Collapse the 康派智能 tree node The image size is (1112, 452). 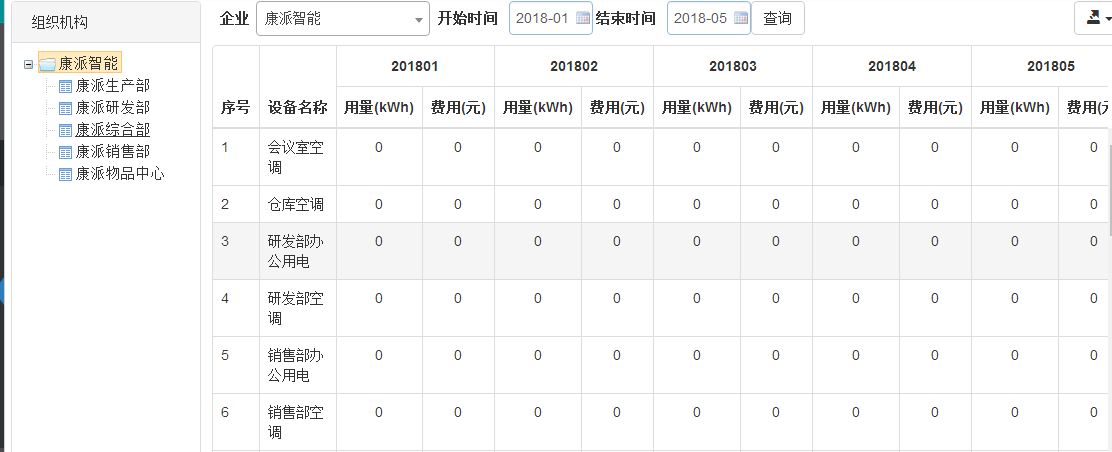tap(28, 64)
